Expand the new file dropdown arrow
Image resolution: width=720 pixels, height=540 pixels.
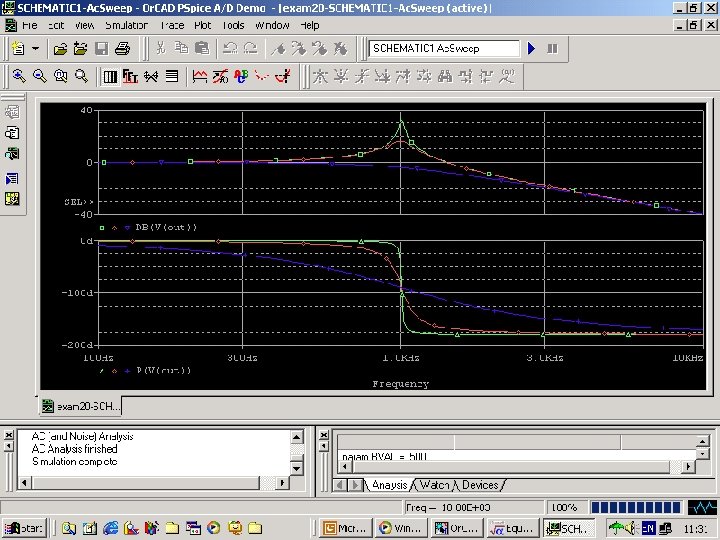36,48
